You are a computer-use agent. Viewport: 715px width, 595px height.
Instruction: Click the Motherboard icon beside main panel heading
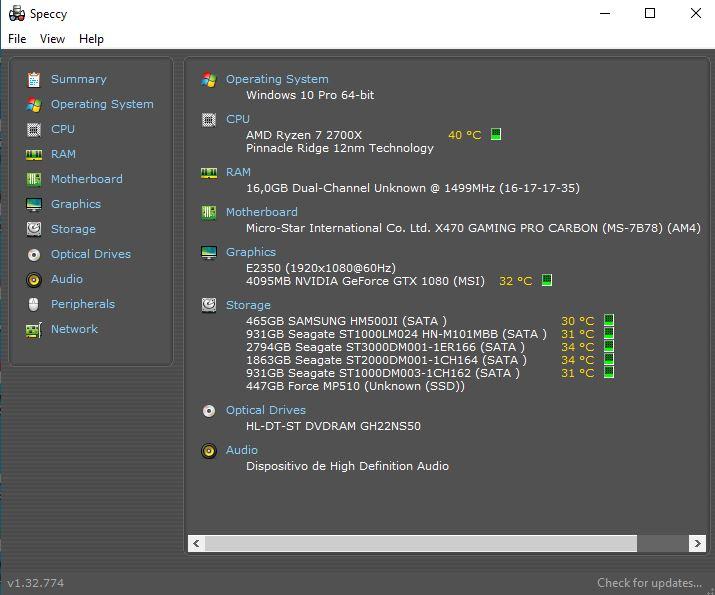(x=209, y=212)
